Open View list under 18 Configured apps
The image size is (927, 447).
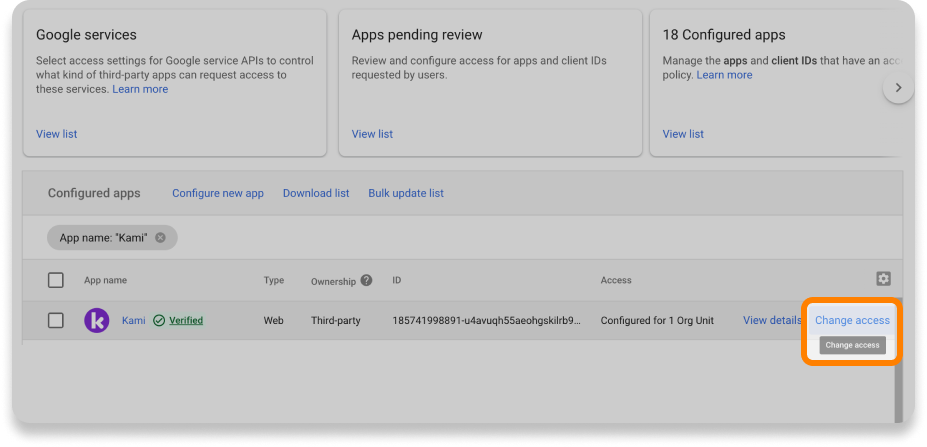tap(683, 134)
